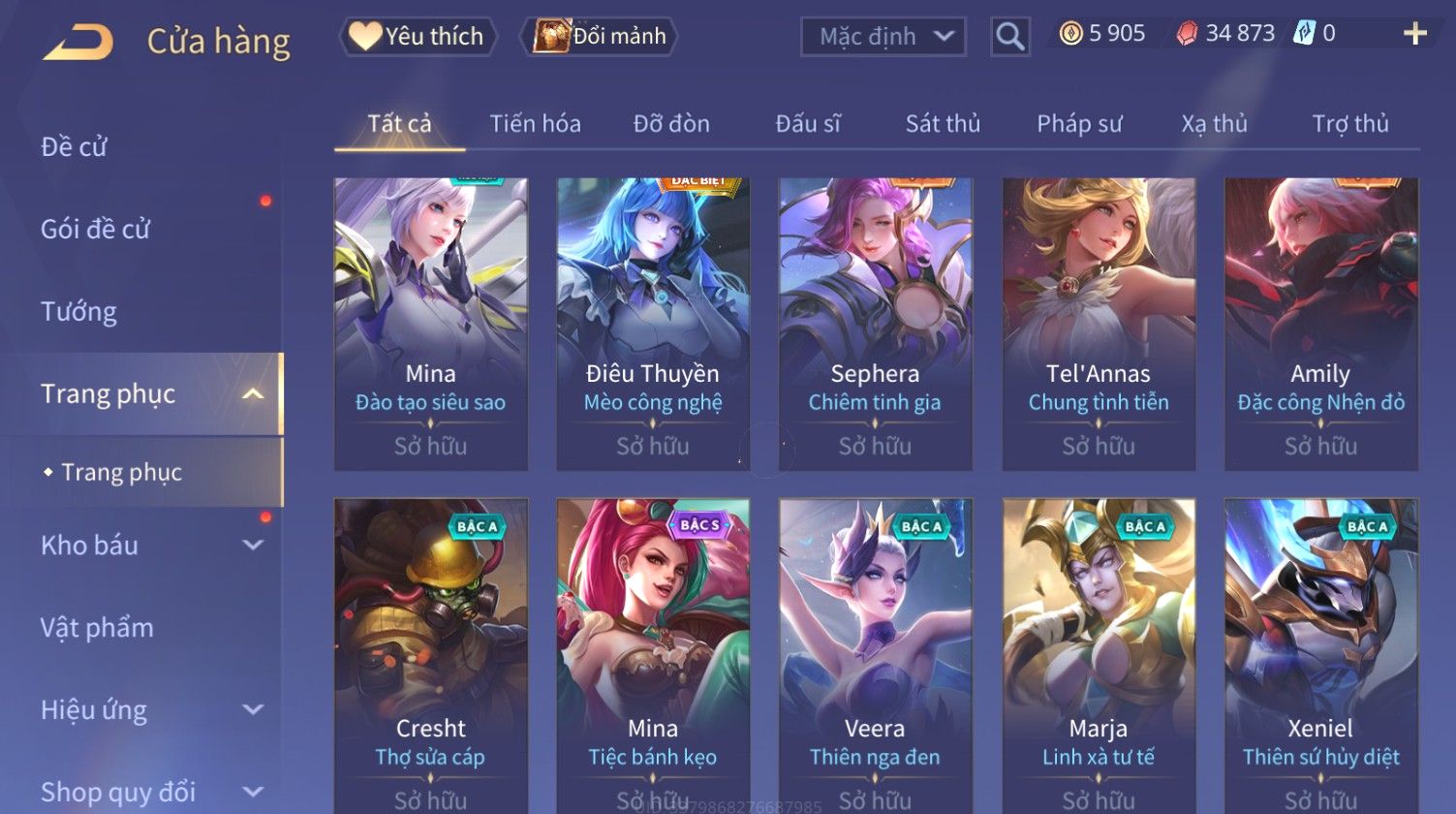Tap the gold coin balance icon
Viewport: 1456px width, 814px height.
[x=1070, y=34]
